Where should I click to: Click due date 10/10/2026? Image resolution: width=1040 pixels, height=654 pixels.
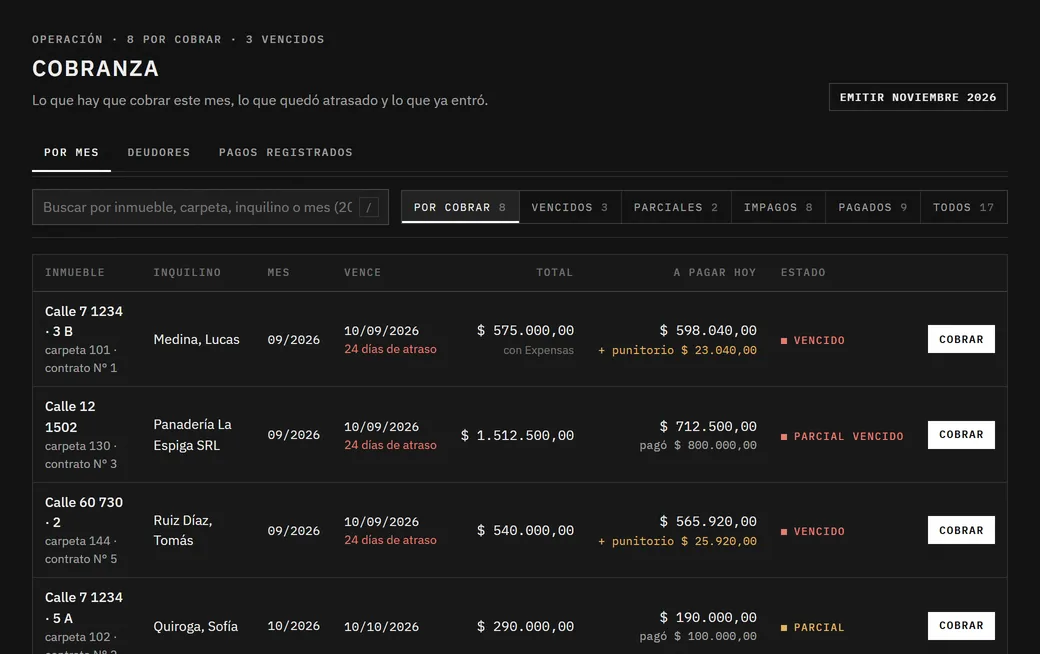tap(381, 627)
